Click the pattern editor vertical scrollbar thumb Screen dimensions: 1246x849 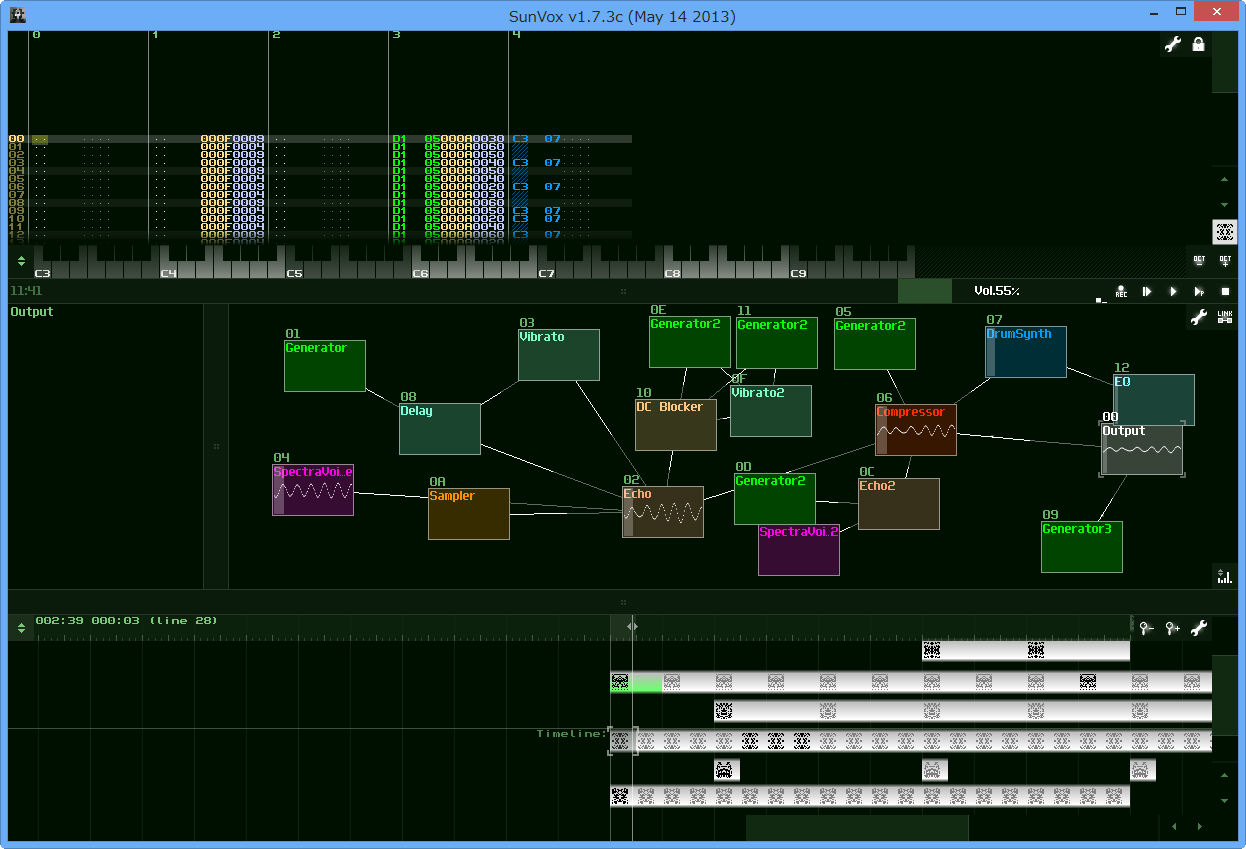tap(1225, 62)
